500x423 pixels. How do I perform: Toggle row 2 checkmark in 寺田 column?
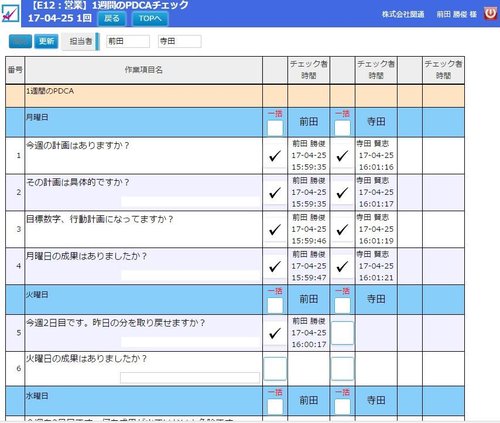click(342, 193)
